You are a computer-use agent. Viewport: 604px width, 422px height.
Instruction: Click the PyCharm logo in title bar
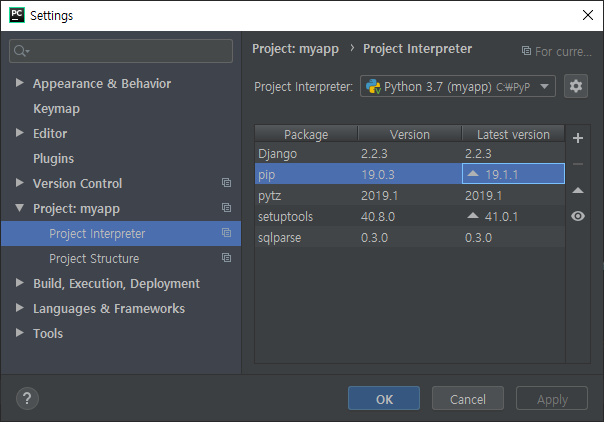tap(17, 15)
